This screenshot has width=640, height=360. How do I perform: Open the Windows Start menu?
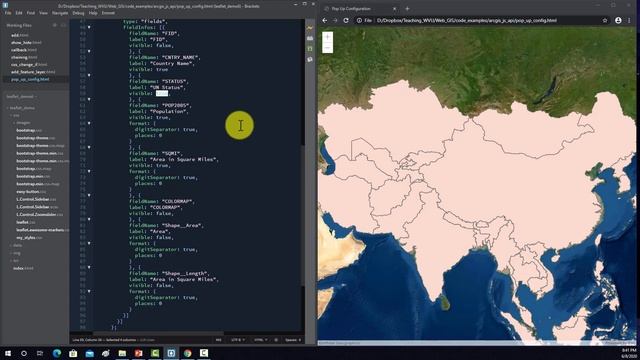click(8, 353)
